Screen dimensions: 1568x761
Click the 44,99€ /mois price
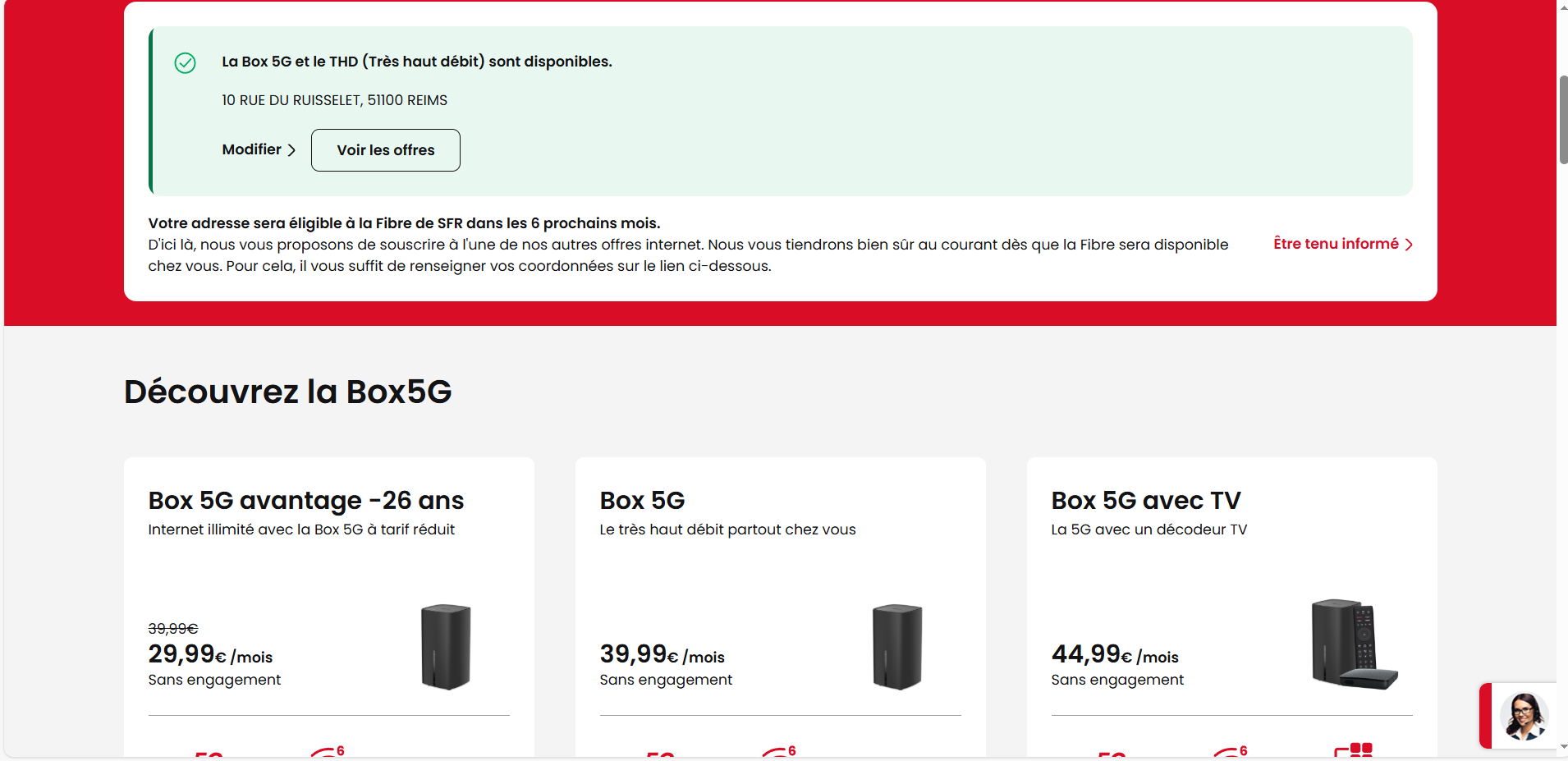1115,654
